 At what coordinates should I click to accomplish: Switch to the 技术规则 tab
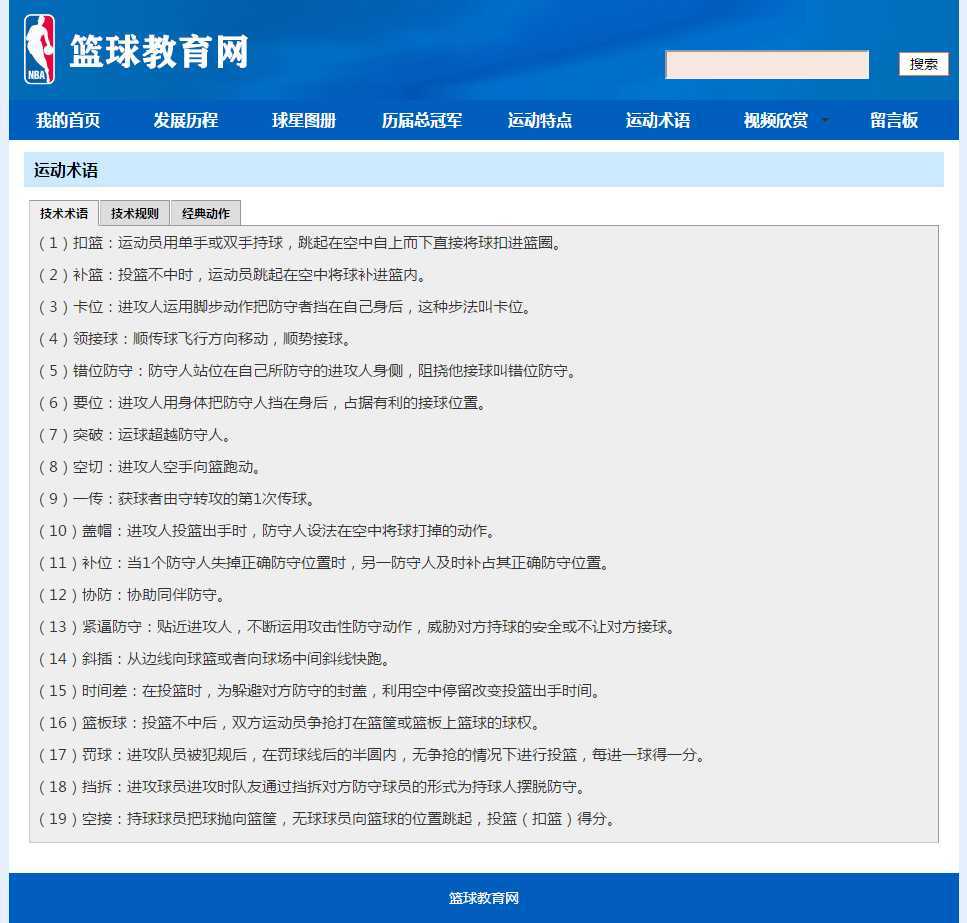(x=134, y=213)
